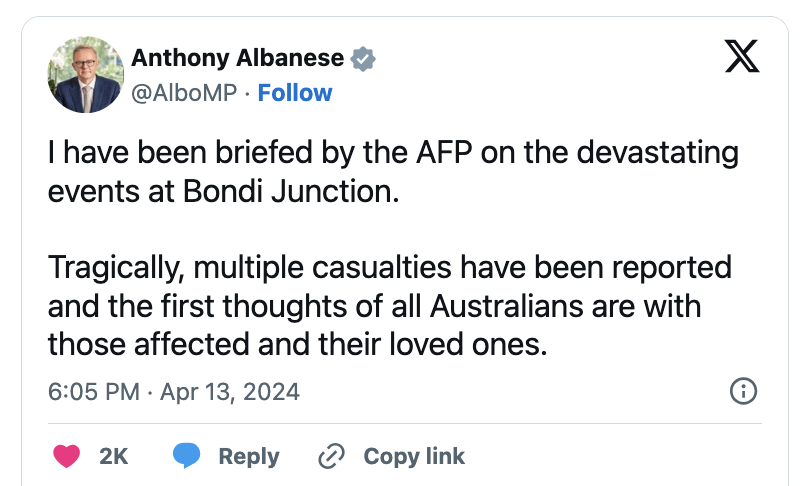
Task: Click the blue speech bubble icon
Action: click(187, 456)
